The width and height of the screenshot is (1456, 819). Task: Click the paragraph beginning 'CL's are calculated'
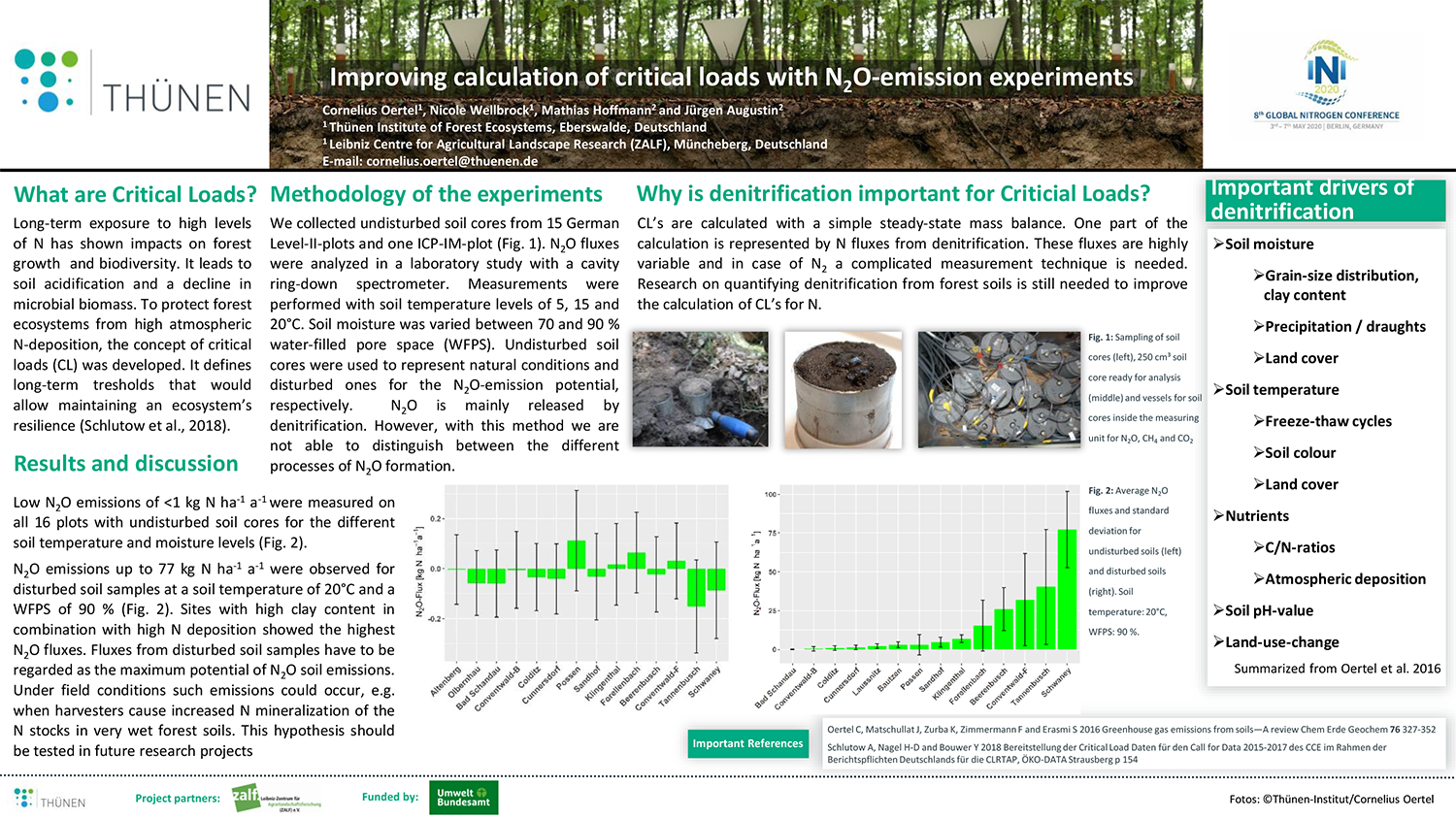pos(912,264)
